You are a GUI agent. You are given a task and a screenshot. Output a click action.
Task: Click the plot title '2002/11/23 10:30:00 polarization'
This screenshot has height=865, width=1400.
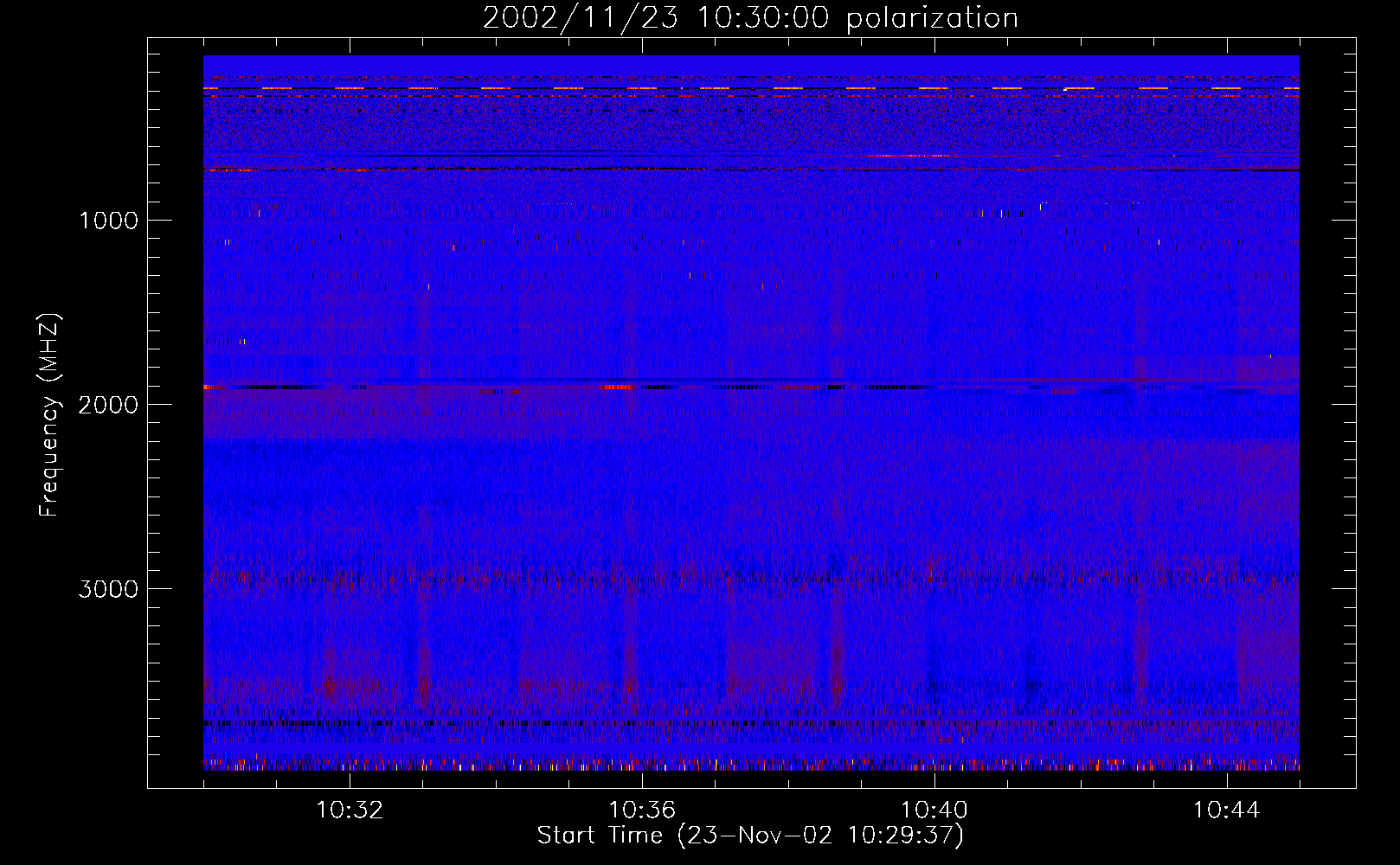[x=750, y=18]
